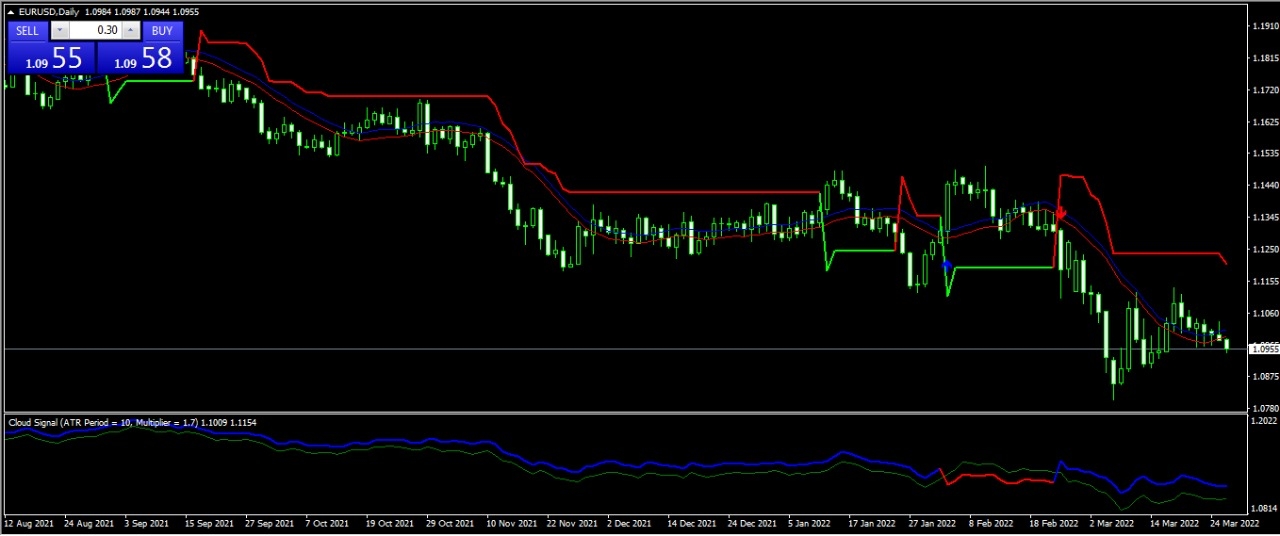The height and width of the screenshot is (536, 1280).
Task: Click the 12 Aug 2021 date label
Action: tap(27, 523)
